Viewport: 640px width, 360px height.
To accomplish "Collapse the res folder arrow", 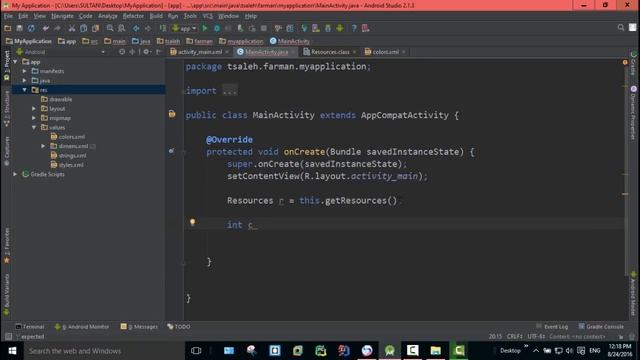I will [x=24, y=90].
